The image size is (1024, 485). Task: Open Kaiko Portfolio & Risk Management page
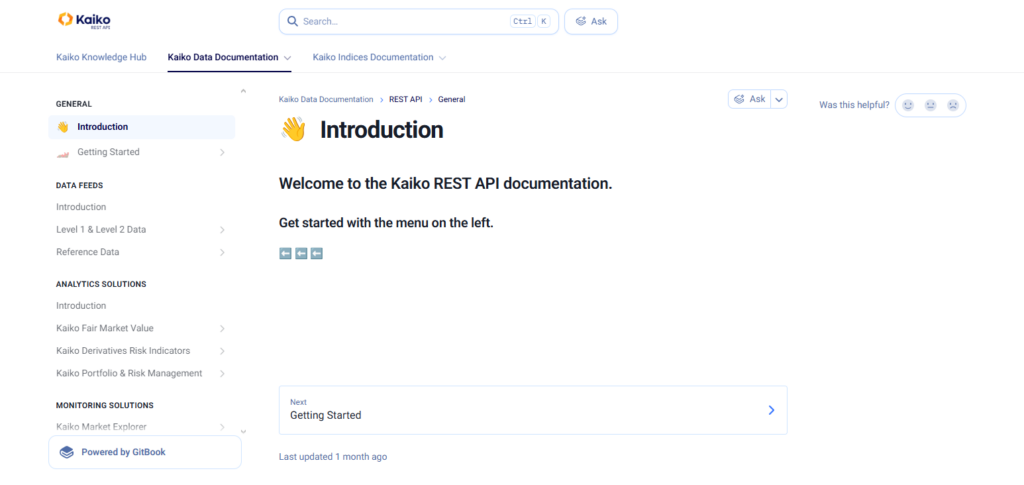pos(129,373)
